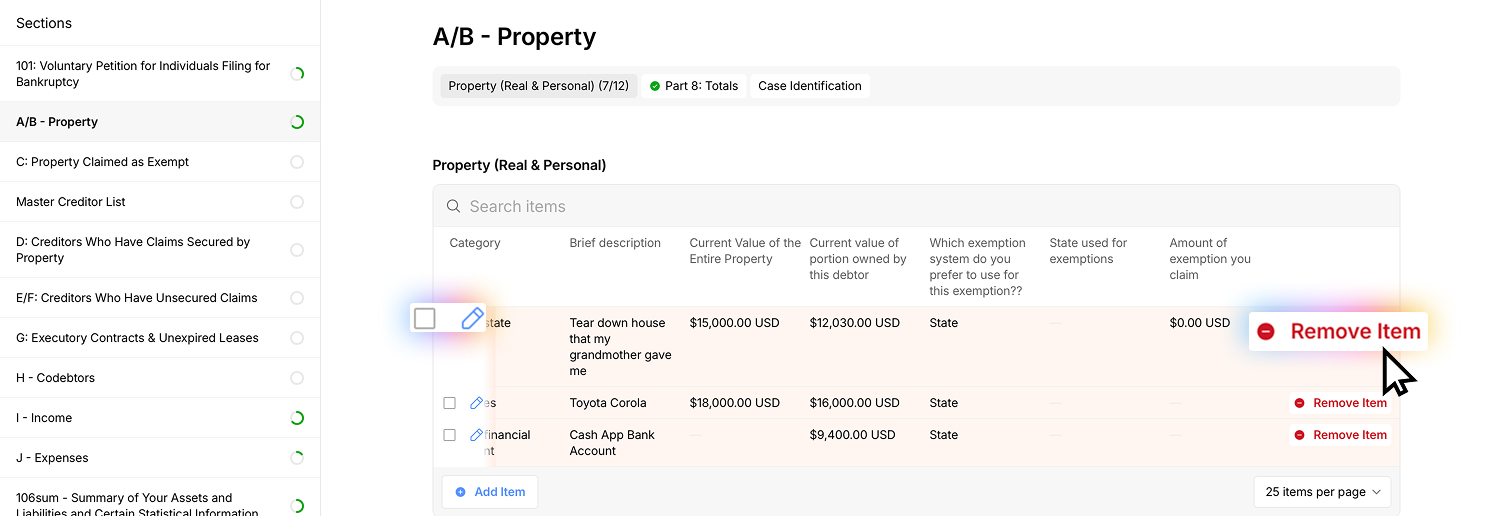The height and width of the screenshot is (516, 1512).
Task: Open the 25 items per page dropdown
Action: click(1322, 492)
